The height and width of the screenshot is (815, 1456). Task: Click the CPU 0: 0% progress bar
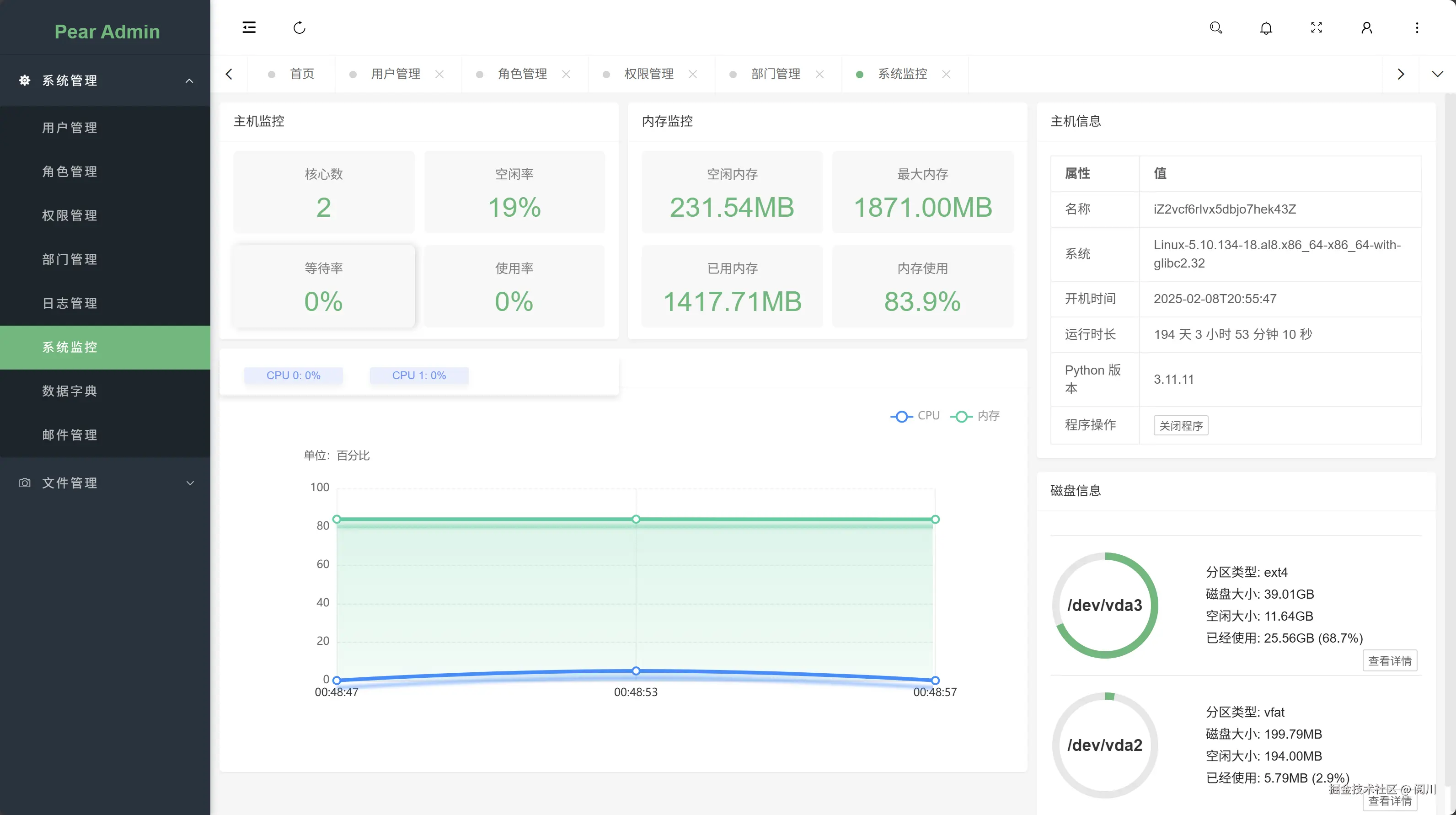pos(293,375)
